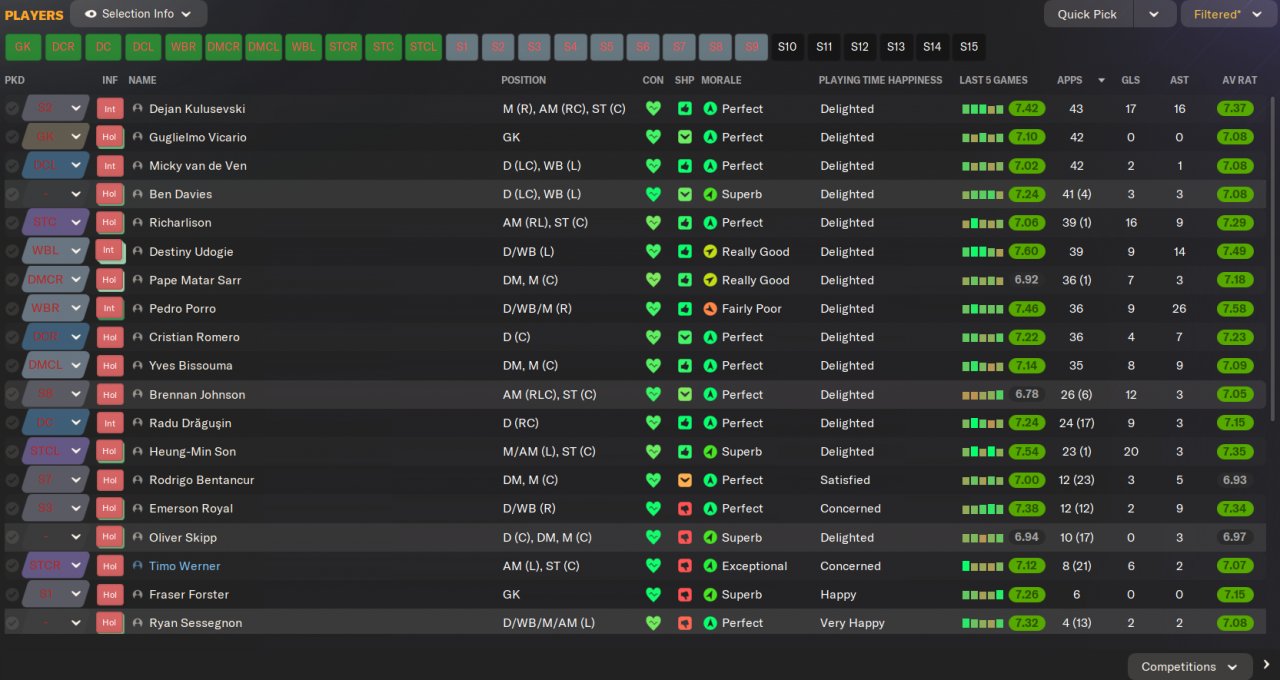This screenshot has width=1280, height=680.
Task: Click the condition heart icon for Ben Davies
Action: (x=653, y=194)
